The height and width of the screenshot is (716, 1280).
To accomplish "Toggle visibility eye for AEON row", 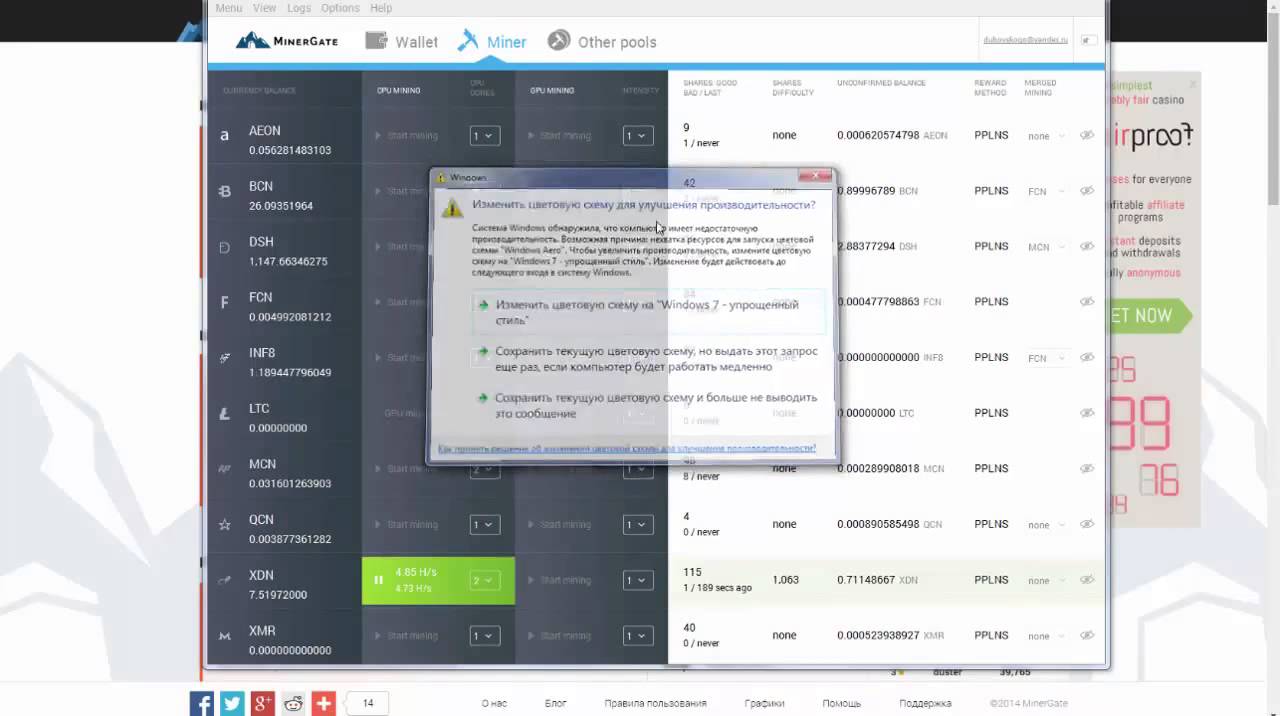I will point(1087,135).
